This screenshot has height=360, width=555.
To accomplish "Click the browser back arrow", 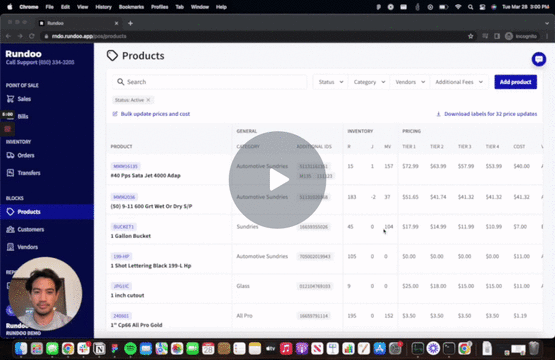I will [8, 36].
